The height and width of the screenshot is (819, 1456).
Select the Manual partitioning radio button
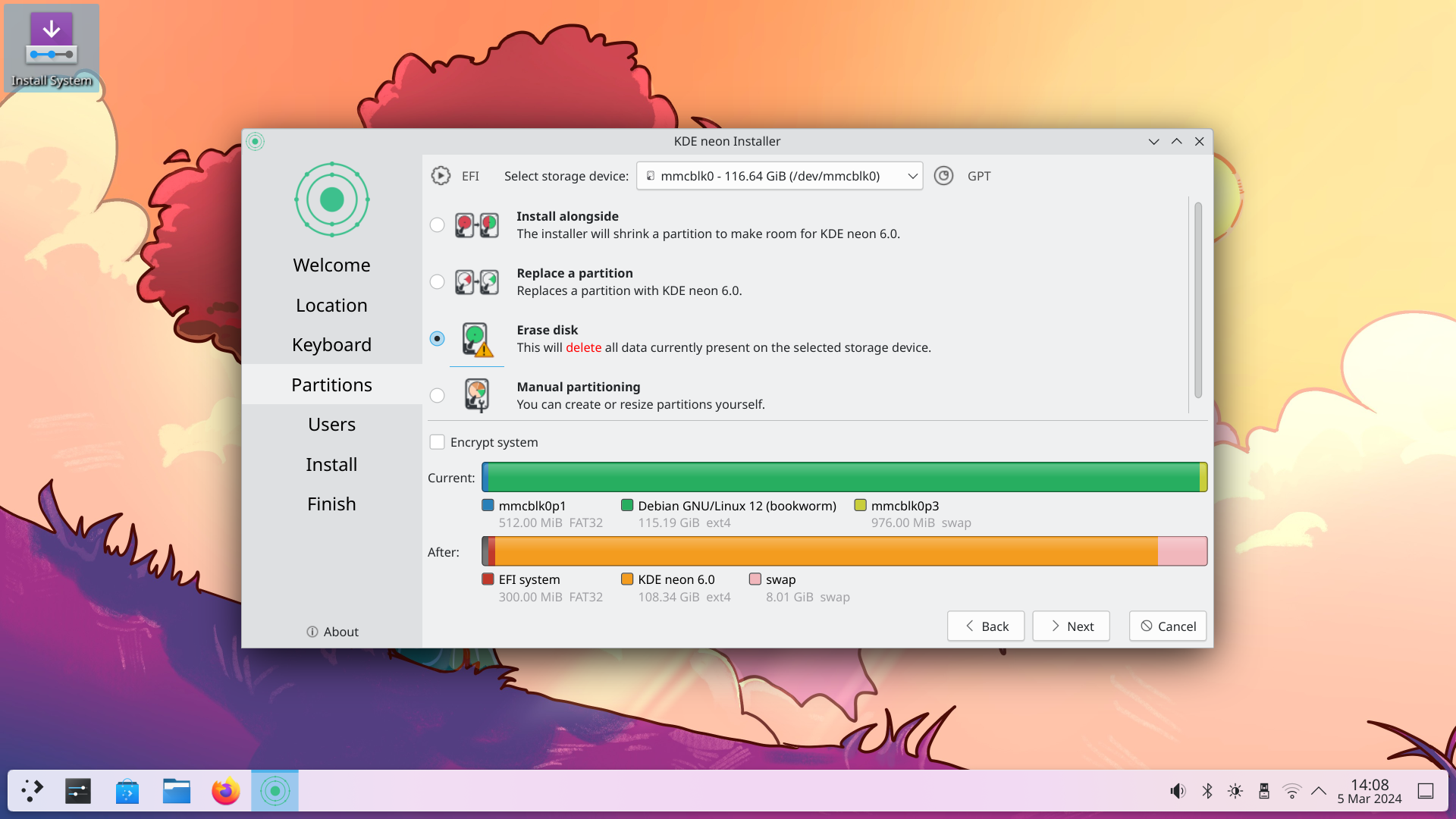point(437,395)
